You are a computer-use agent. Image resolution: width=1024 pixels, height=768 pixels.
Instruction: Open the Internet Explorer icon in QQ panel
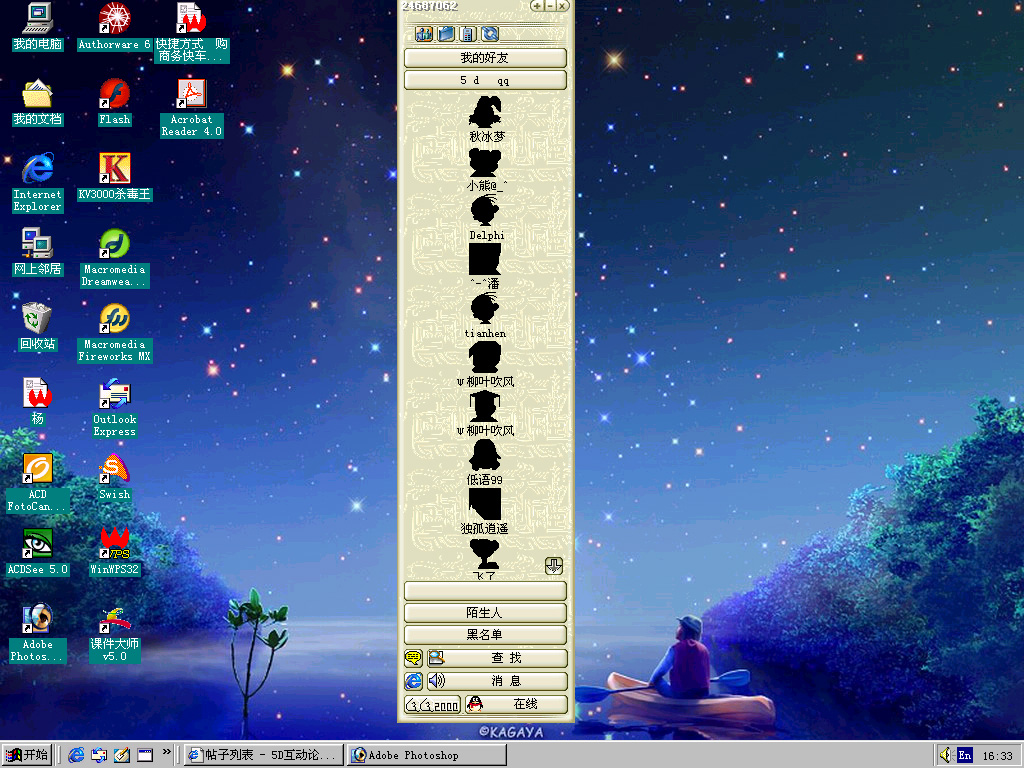[413, 681]
